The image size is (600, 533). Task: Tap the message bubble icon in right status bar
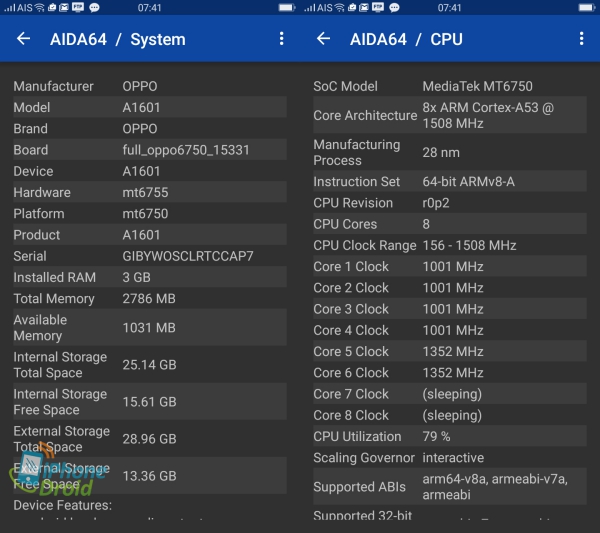394,8
